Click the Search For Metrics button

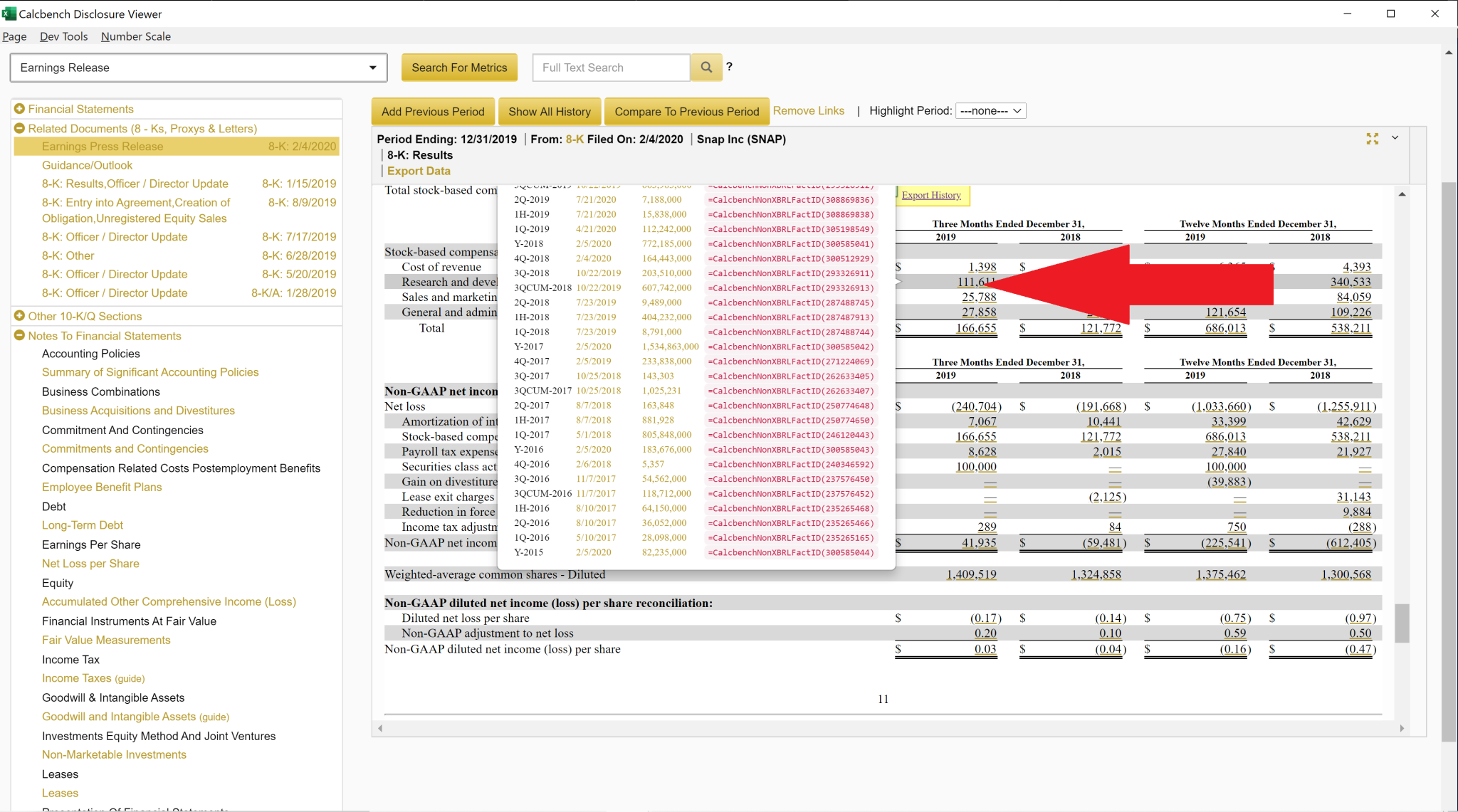tap(459, 68)
